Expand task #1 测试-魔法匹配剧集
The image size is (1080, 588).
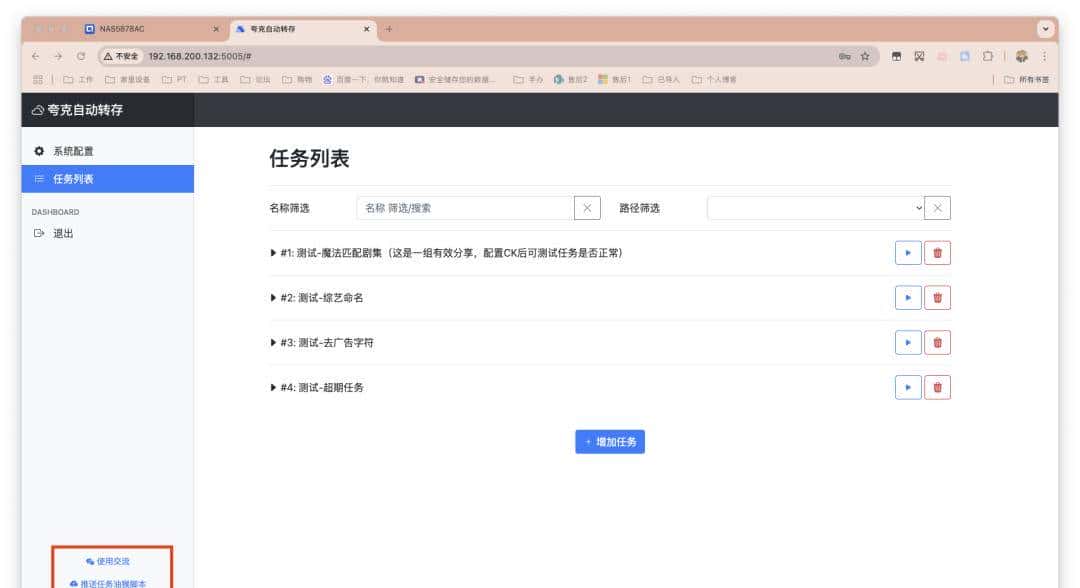click(x=272, y=253)
